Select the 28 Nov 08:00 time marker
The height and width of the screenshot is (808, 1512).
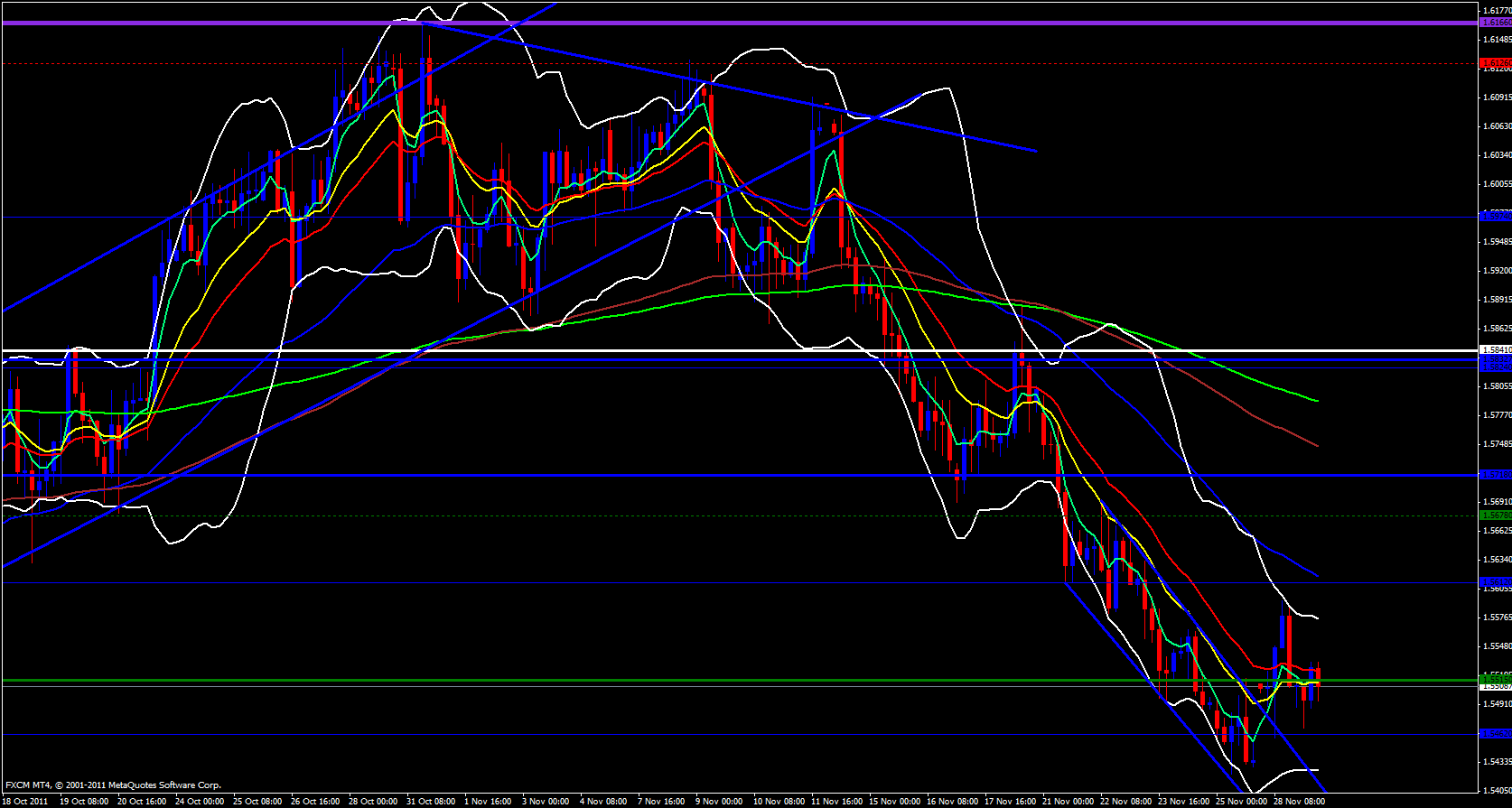pyautogui.click(x=1299, y=802)
